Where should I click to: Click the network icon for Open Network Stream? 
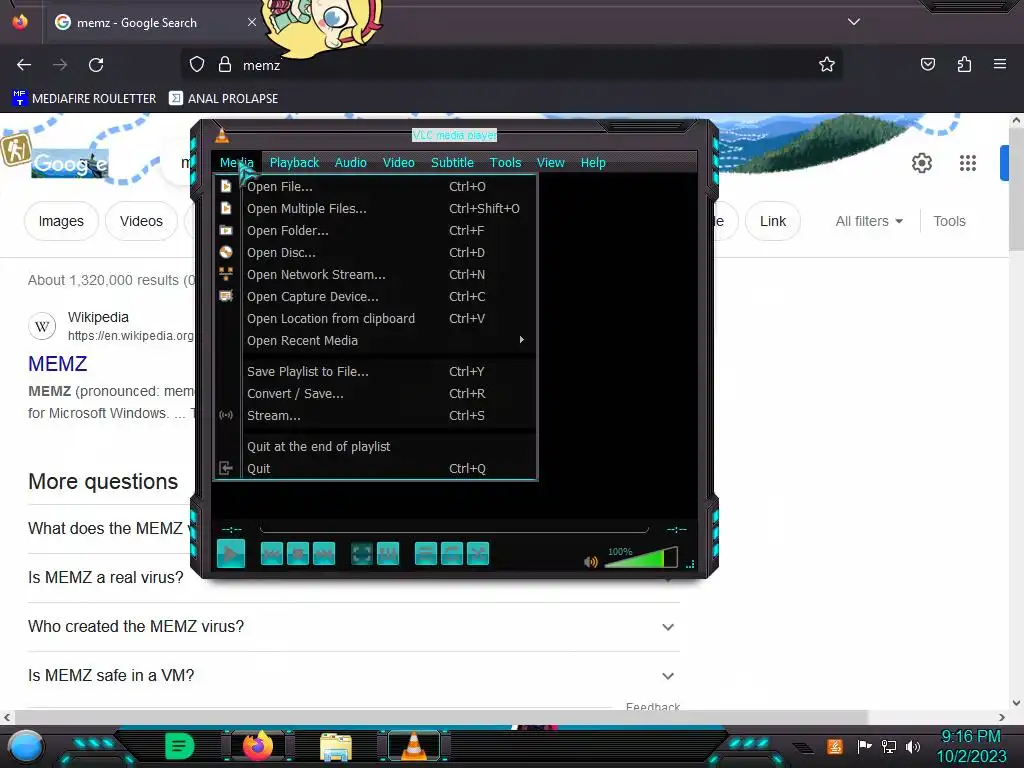(226, 274)
